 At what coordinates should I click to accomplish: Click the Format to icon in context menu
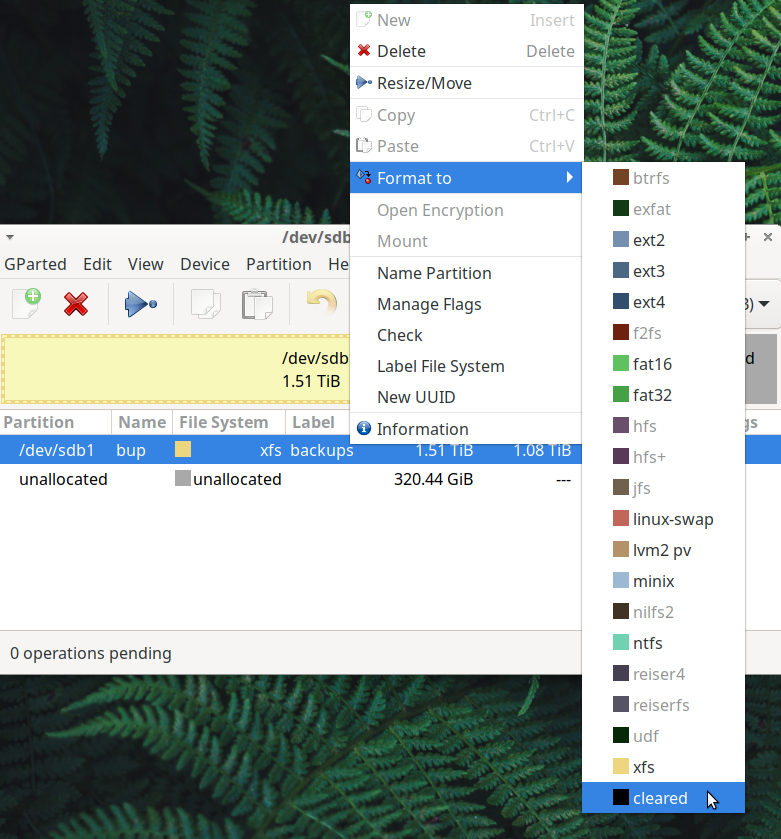364,177
